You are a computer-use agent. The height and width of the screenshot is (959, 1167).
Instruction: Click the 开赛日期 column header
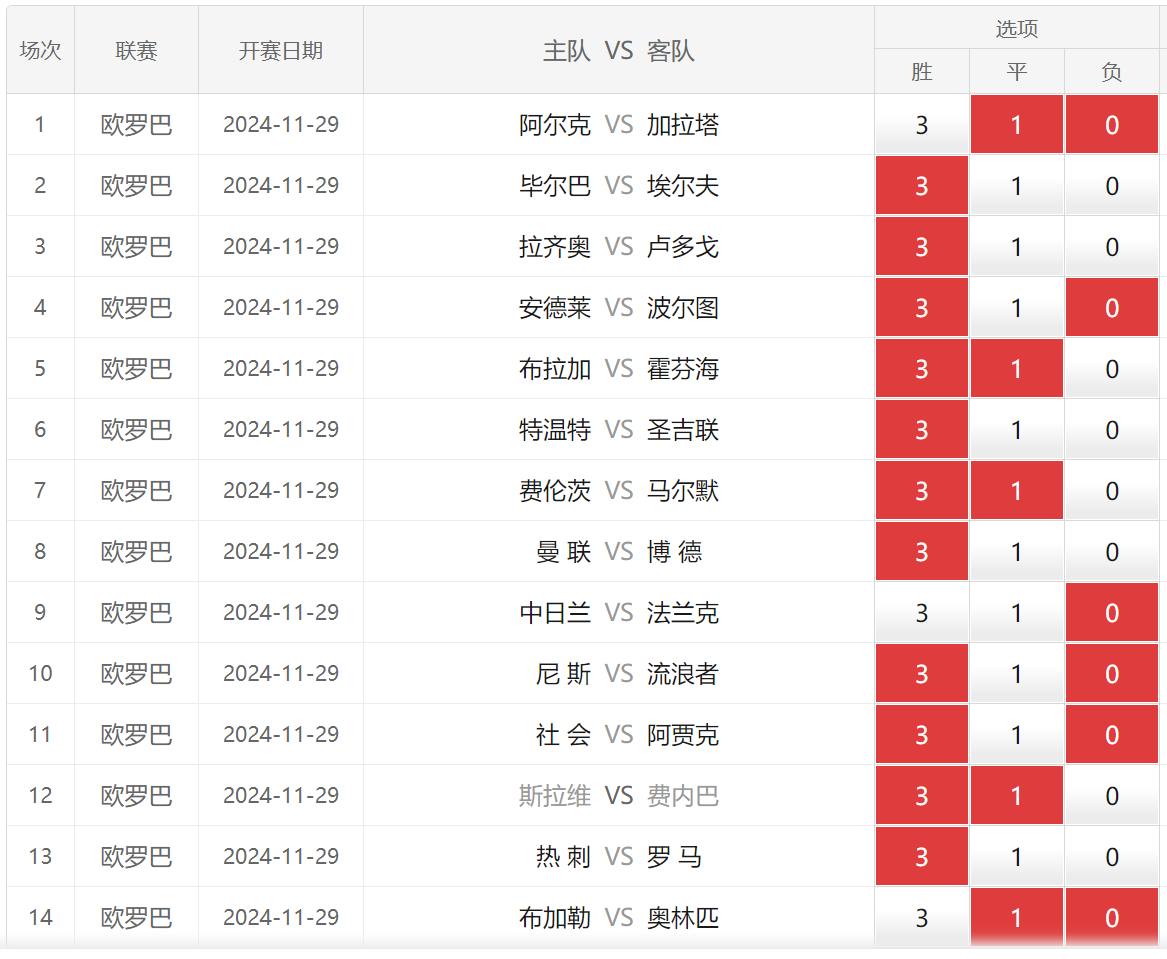point(281,51)
